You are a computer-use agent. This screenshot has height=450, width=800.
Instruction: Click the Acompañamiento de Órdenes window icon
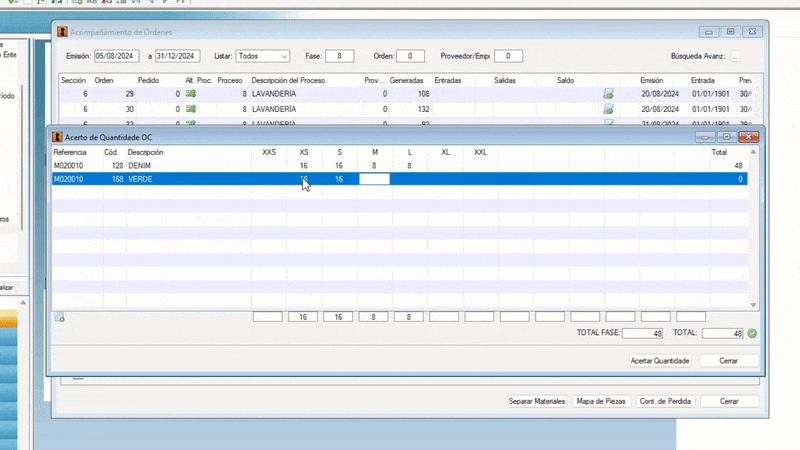coord(62,32)
